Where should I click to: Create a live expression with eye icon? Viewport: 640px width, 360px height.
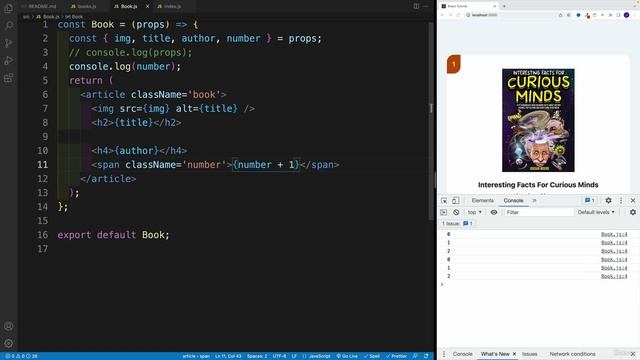pyautogui.click(x=494, y=212)
